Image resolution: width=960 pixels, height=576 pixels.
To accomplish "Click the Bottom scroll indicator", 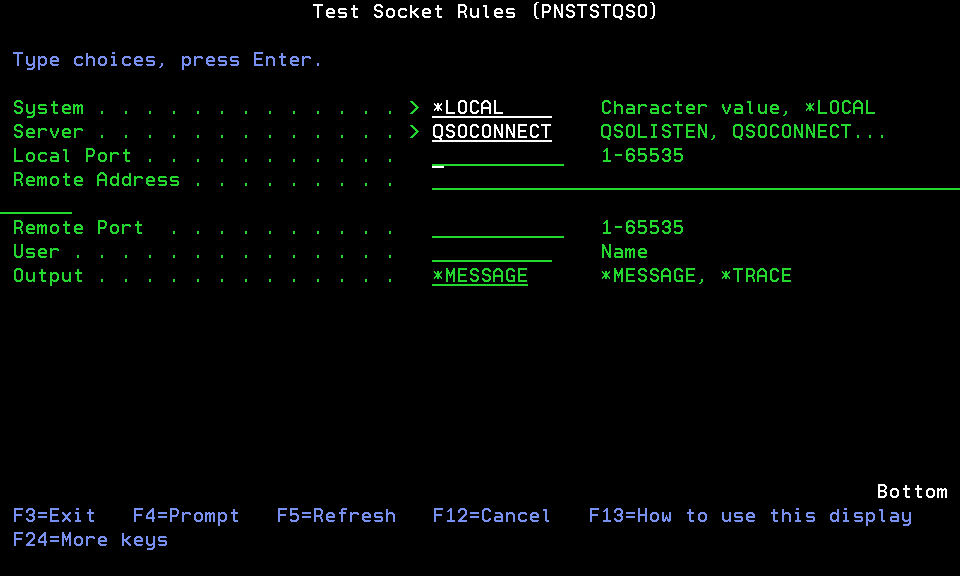I will click(911, 492).
